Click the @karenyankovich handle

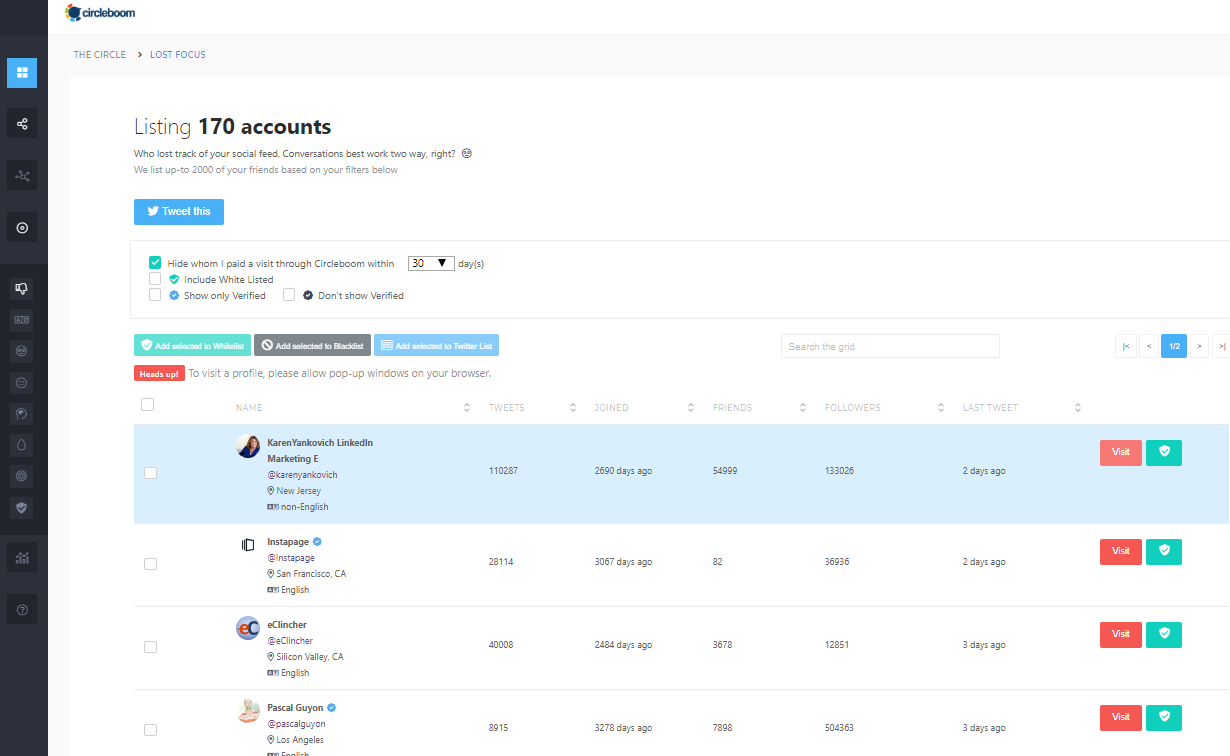(302, 475)
